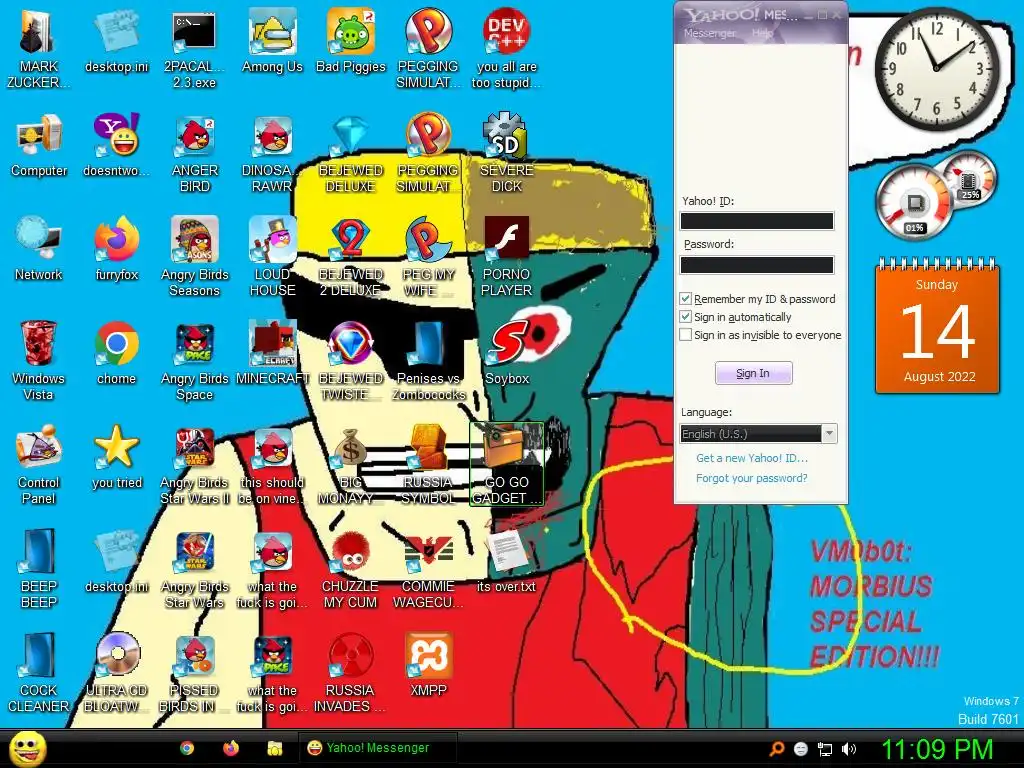This screenshot has height=768, width=1024.
Task: Switch to Yahoo! Messenger taskbar button
Action: click(377, 748)
